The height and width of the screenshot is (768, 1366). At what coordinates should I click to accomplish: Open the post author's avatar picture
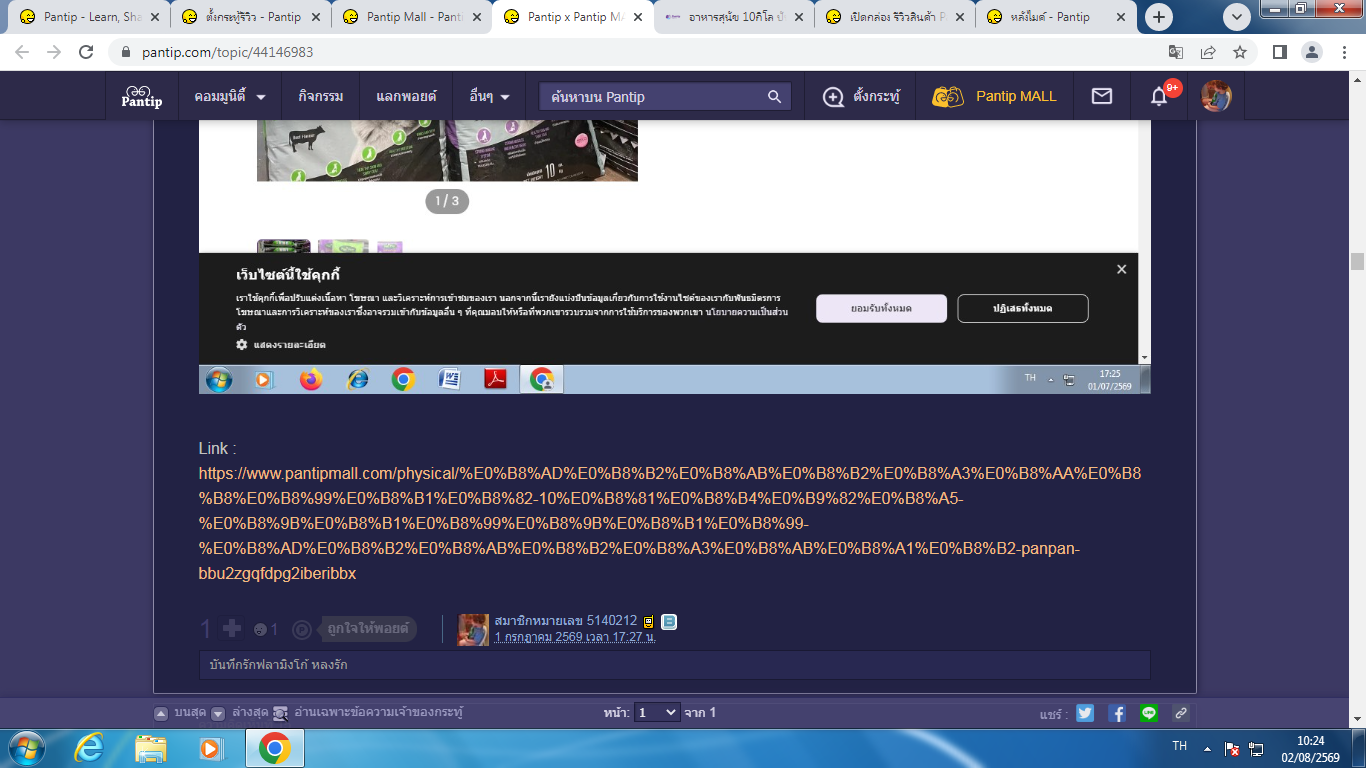click(x=473, y=629)
